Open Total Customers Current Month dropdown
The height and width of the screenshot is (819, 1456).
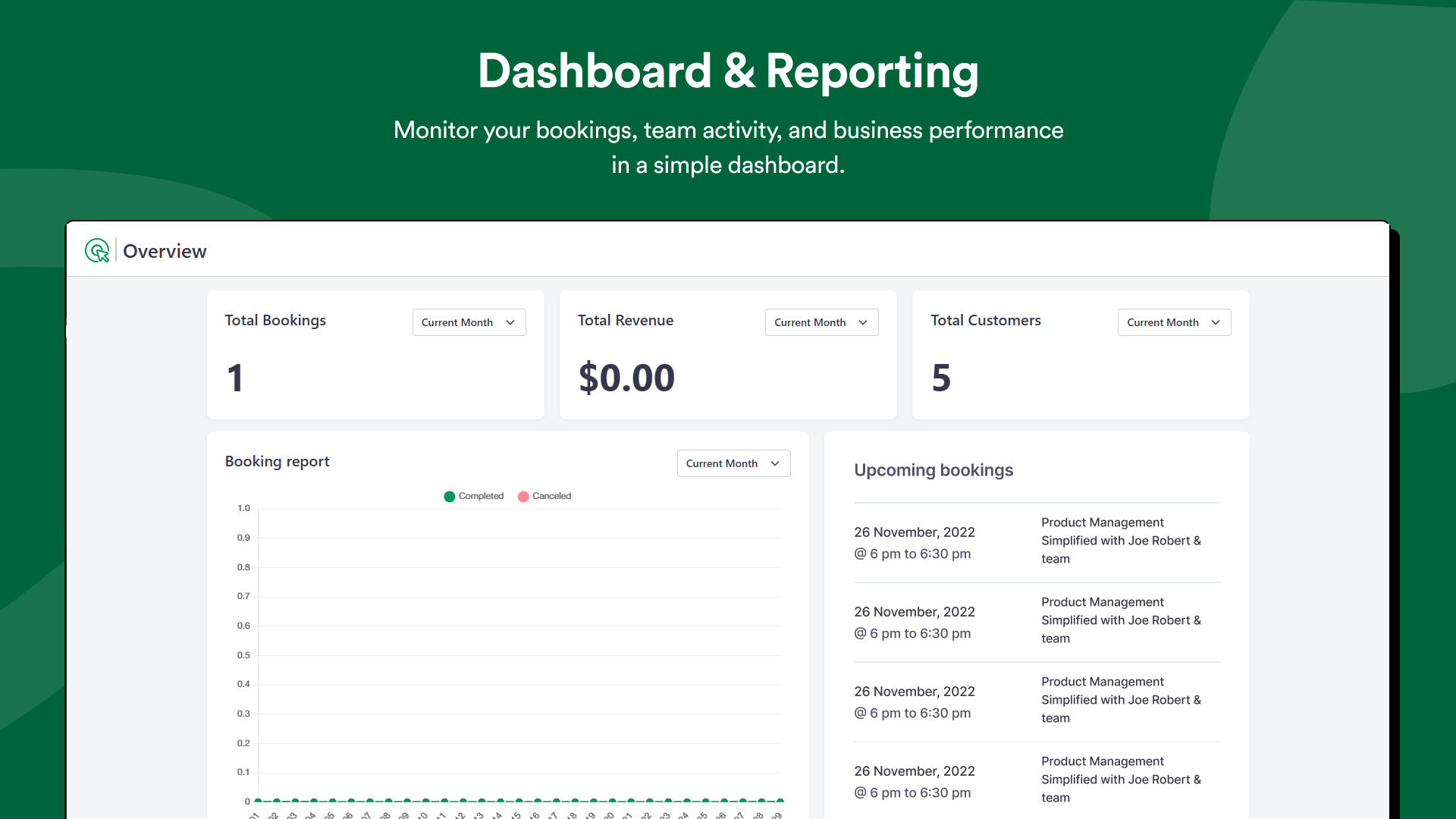point(1174,322)
